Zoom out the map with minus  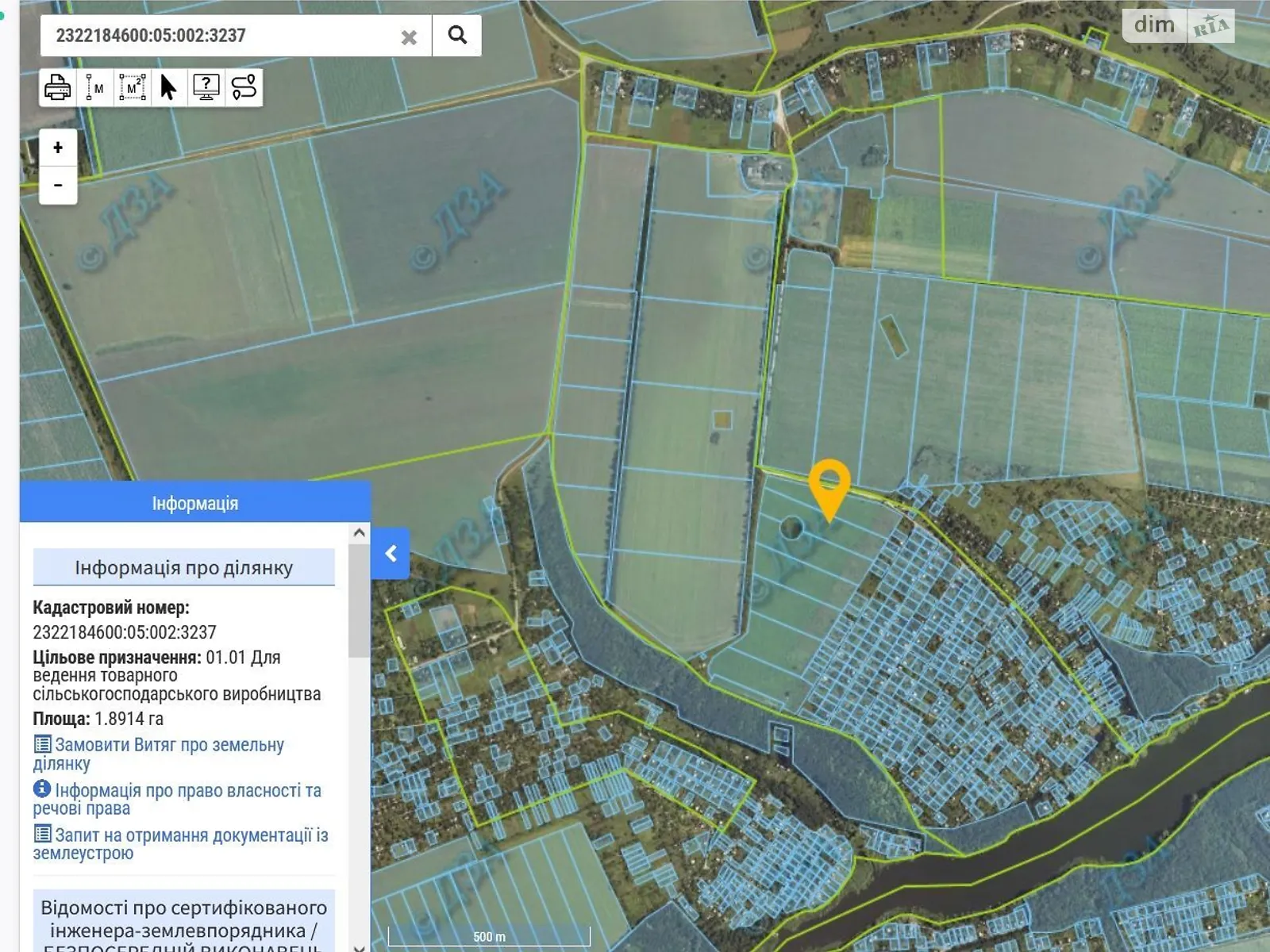click(x=58, y=186)
